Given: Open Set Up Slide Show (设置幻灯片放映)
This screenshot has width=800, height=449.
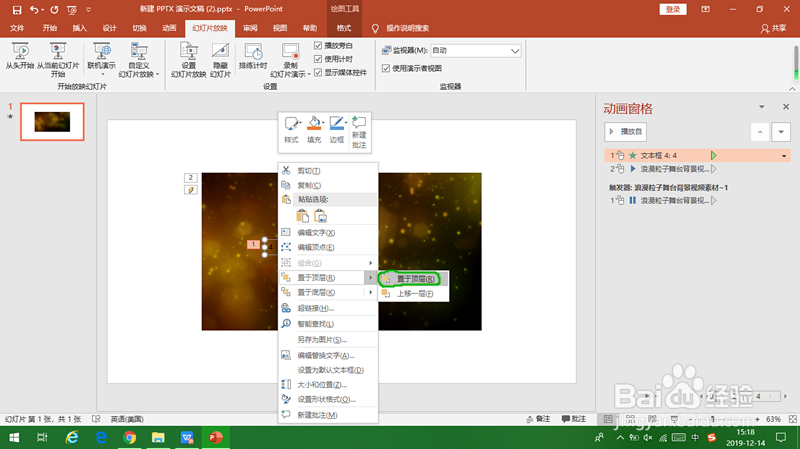Looking at the screenshot, I should coord(188,60).
